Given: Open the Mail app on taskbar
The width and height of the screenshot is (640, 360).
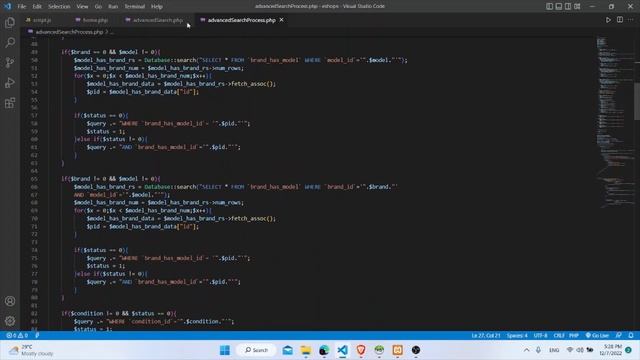Looking at the screenshot, I should pos(288,350).
